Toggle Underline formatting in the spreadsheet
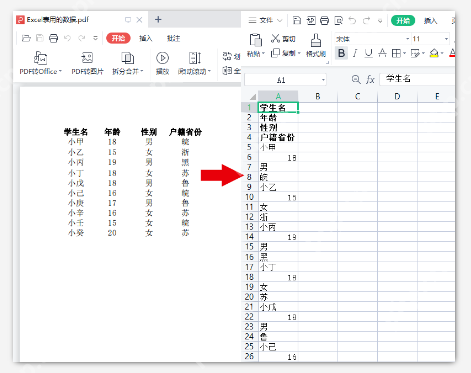Viewport: 471px width, 373px height. click(x=368, y=53)
